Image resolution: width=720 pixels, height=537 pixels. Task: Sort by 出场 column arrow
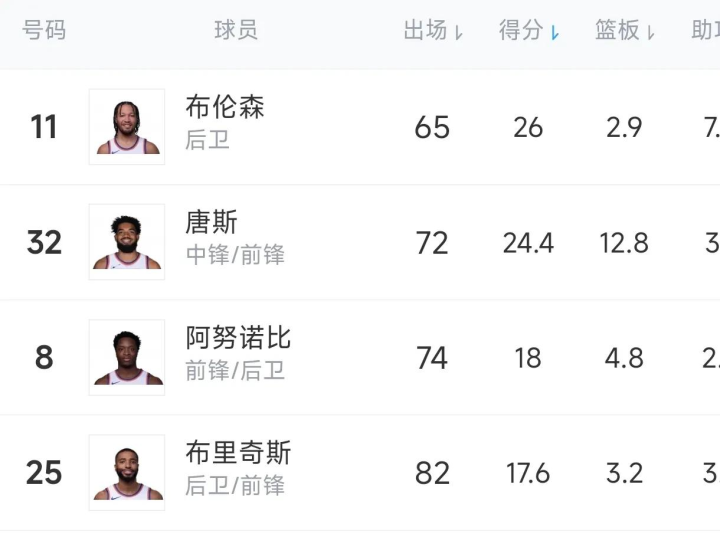pos(458,33)
